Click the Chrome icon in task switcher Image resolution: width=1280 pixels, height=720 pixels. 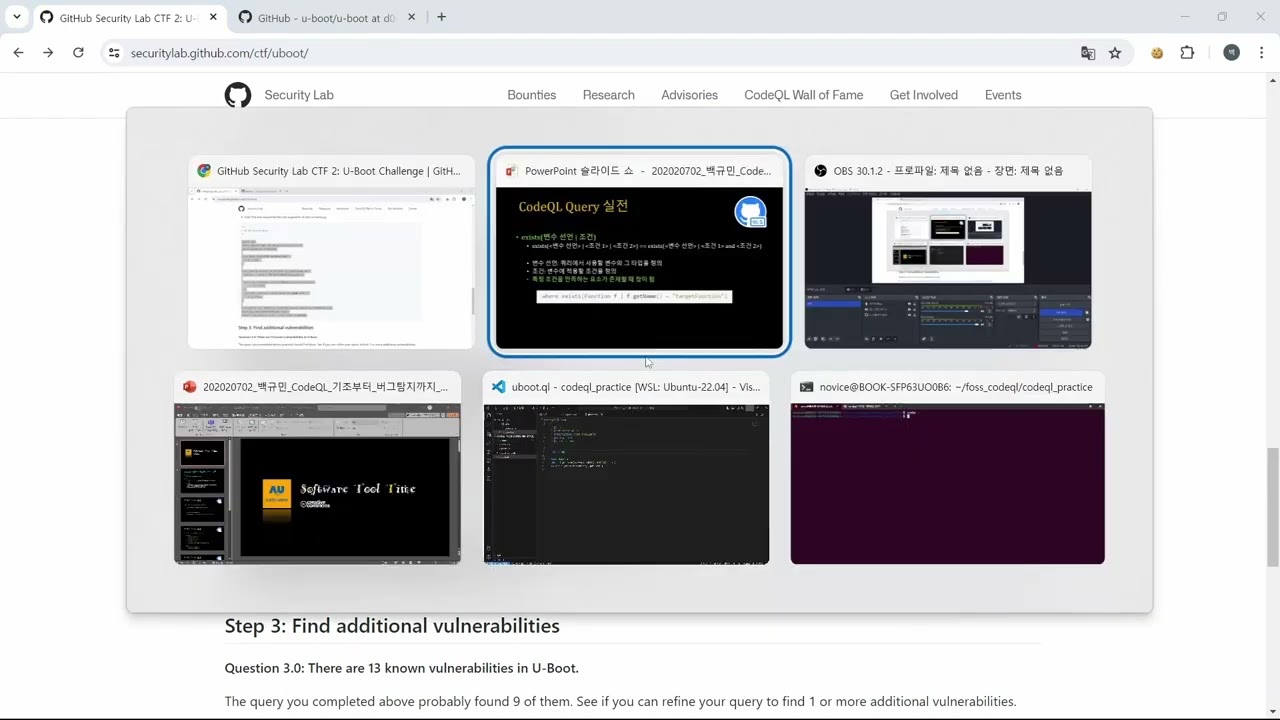[x=204, y=171]
